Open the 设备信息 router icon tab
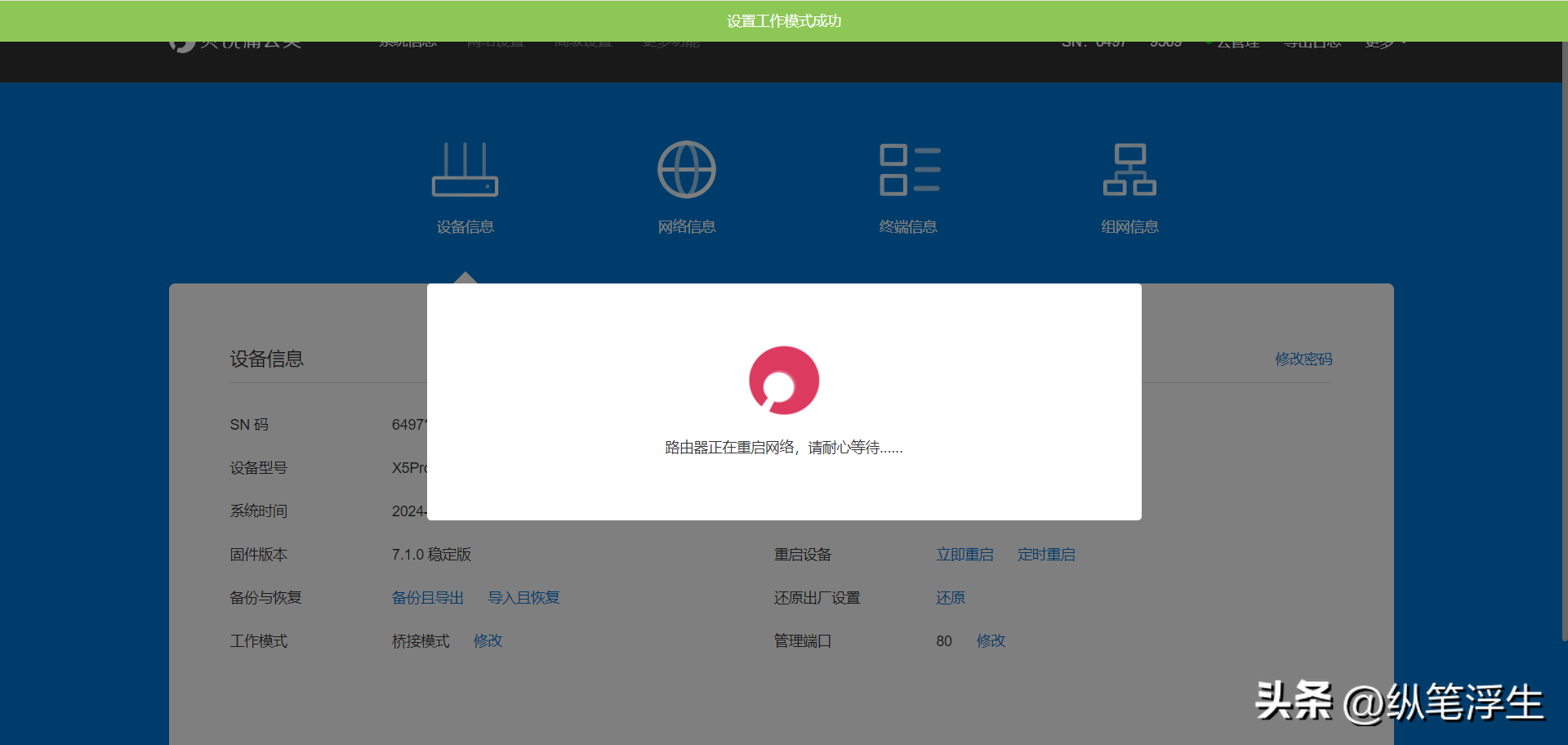1568x745 pixels. (x=465, y=188)
